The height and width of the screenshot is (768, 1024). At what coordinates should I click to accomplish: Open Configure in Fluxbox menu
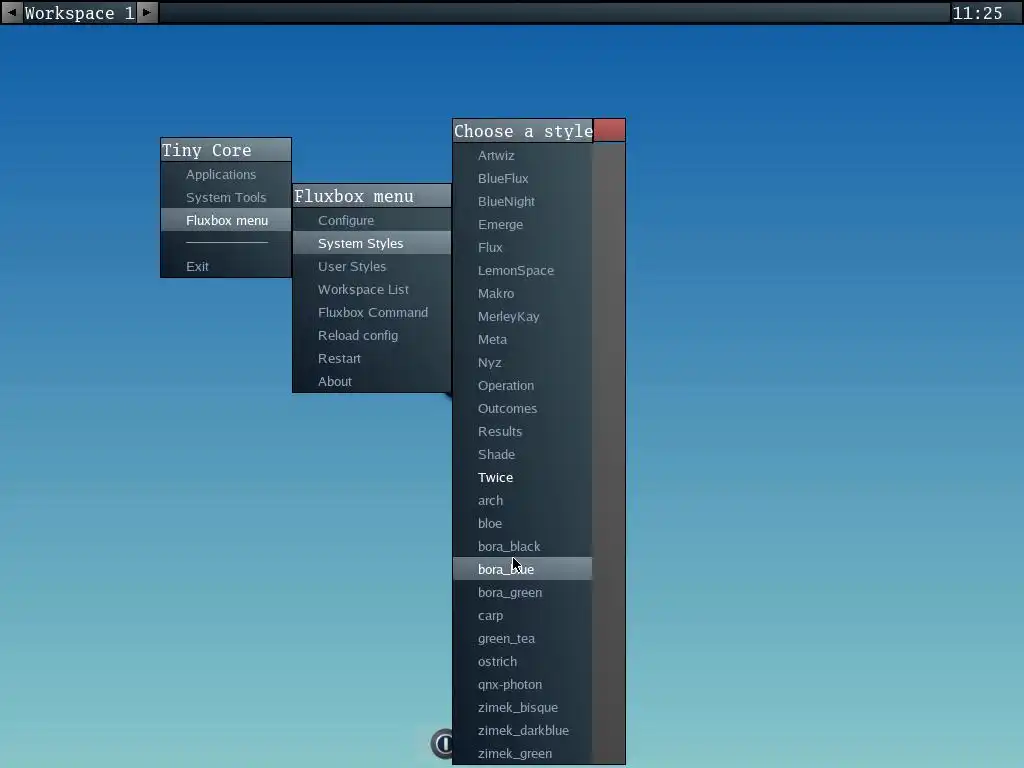[372, 220]
